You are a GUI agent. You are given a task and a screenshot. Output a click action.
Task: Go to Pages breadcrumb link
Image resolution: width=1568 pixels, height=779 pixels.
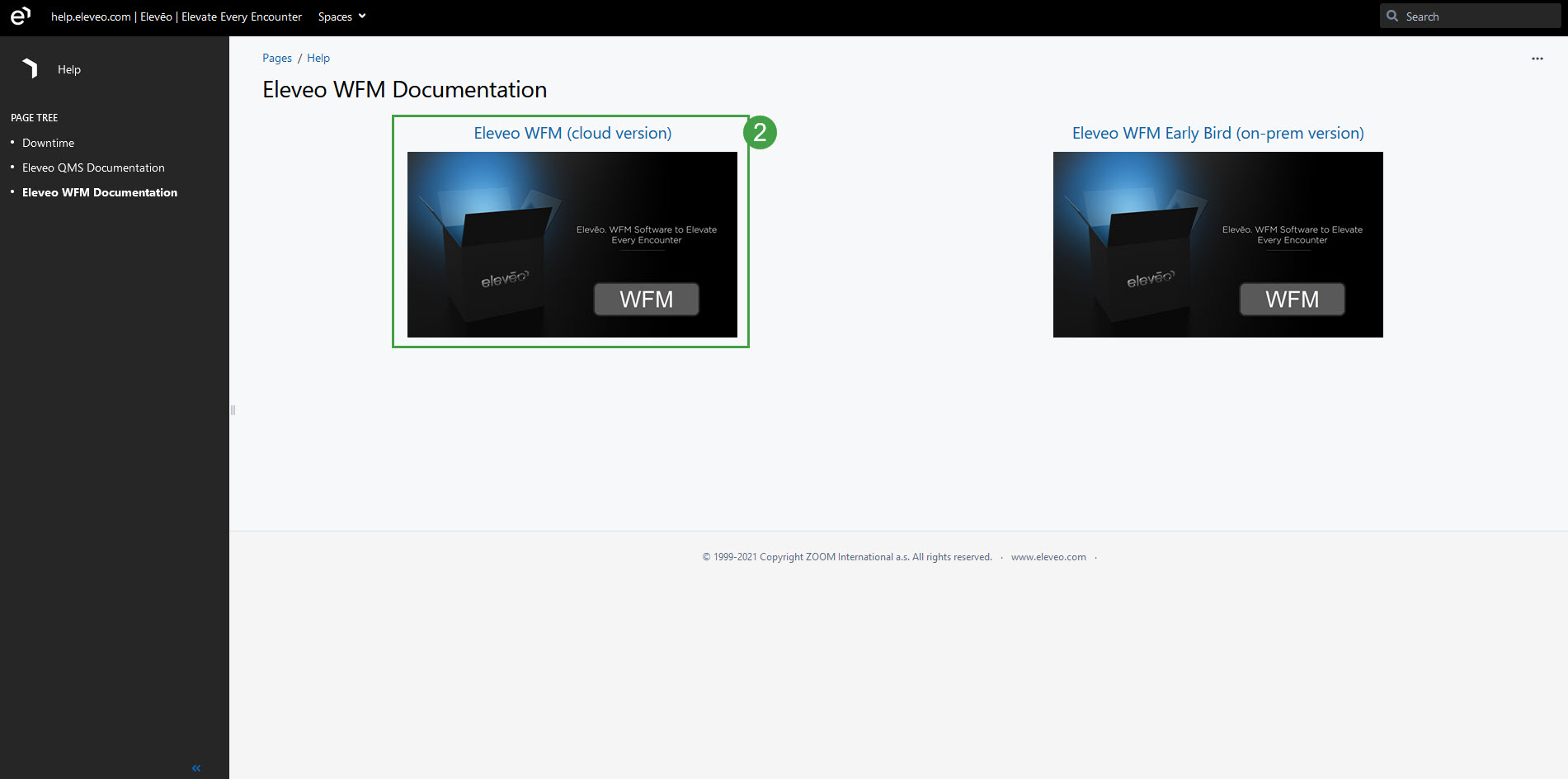click(x=277, y=58)
